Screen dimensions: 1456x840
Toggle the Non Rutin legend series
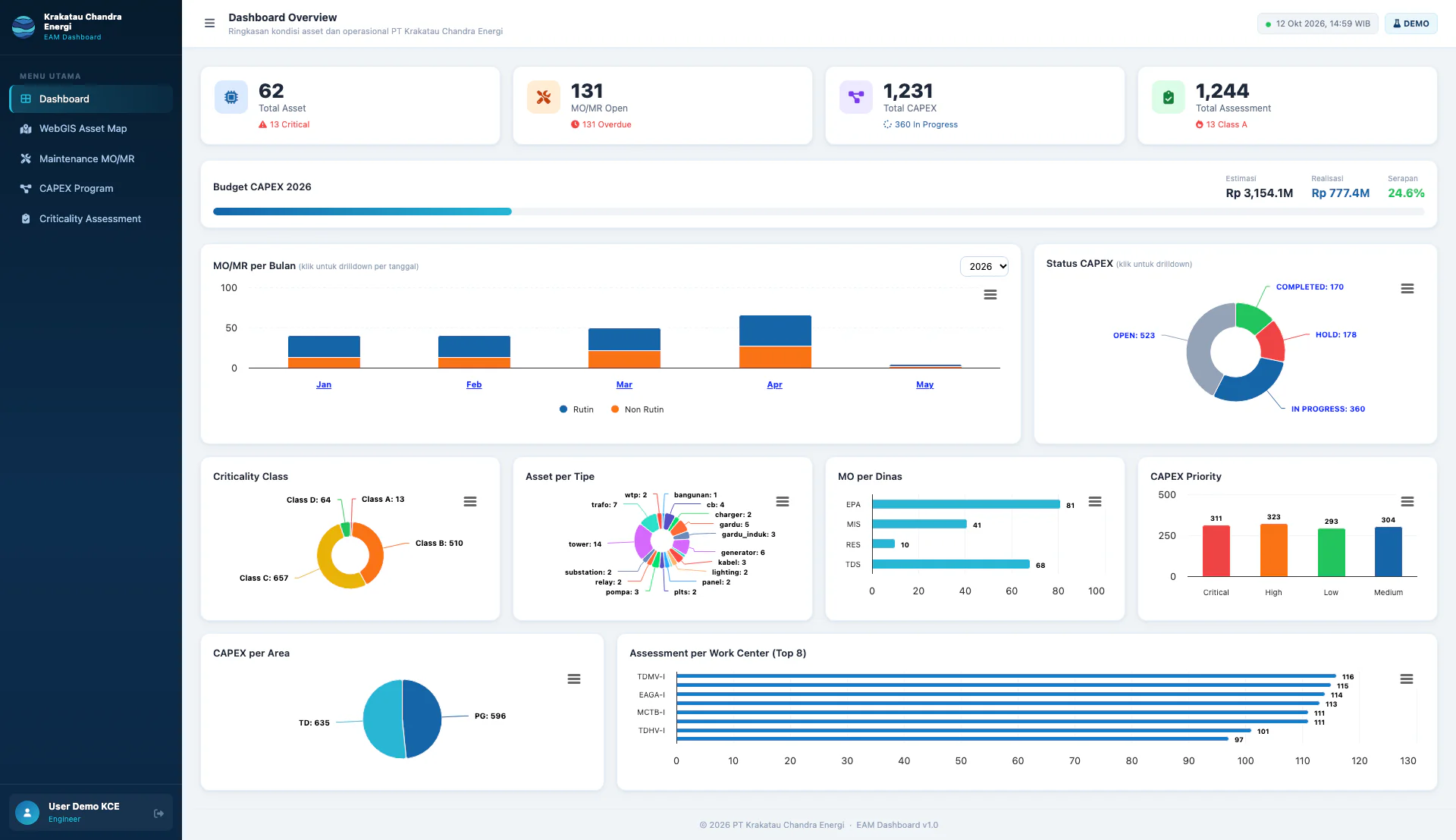click(x=637, y=409)
